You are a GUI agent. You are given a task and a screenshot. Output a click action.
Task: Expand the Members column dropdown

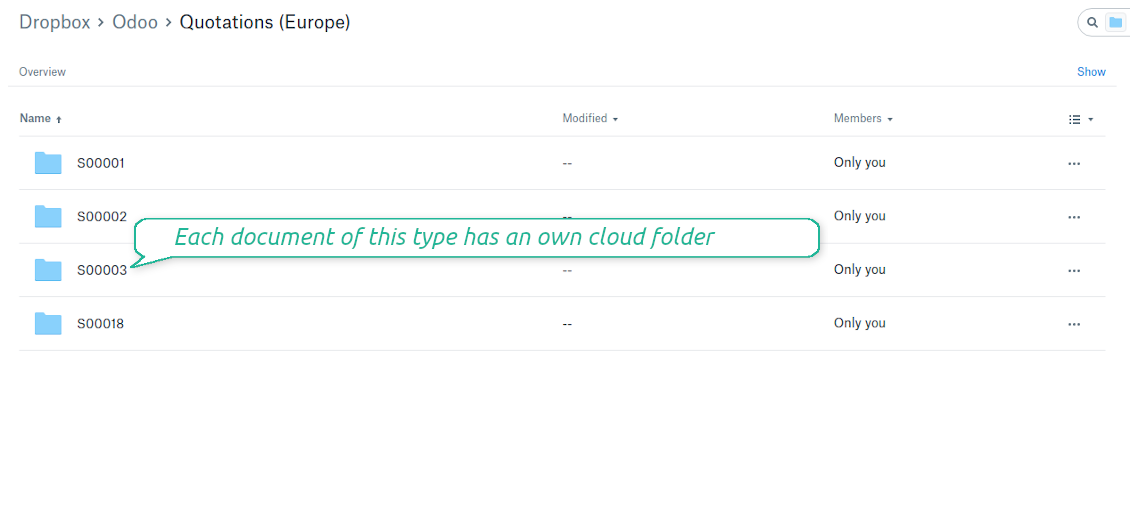pos(863,118)
